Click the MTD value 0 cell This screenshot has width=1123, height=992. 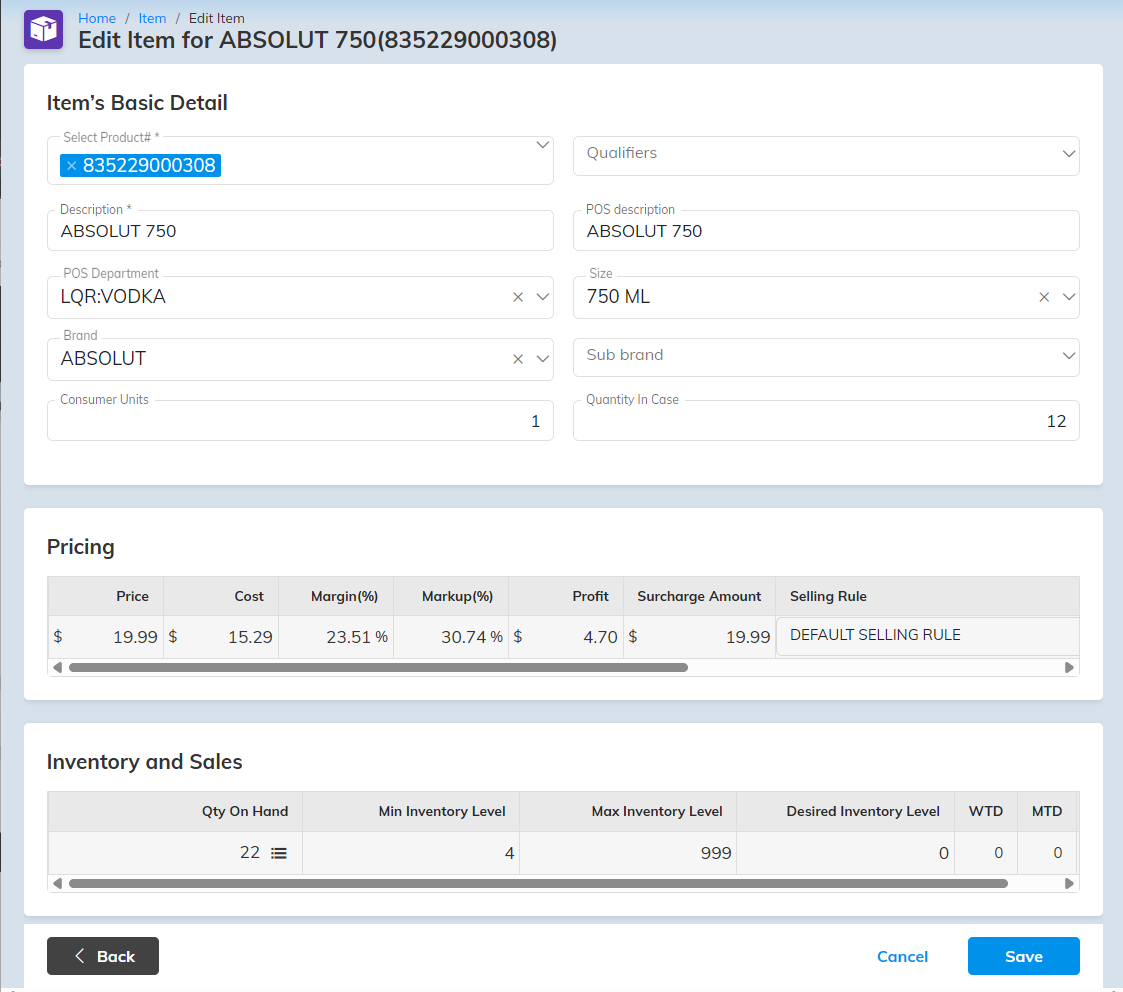coord(1046,853)
